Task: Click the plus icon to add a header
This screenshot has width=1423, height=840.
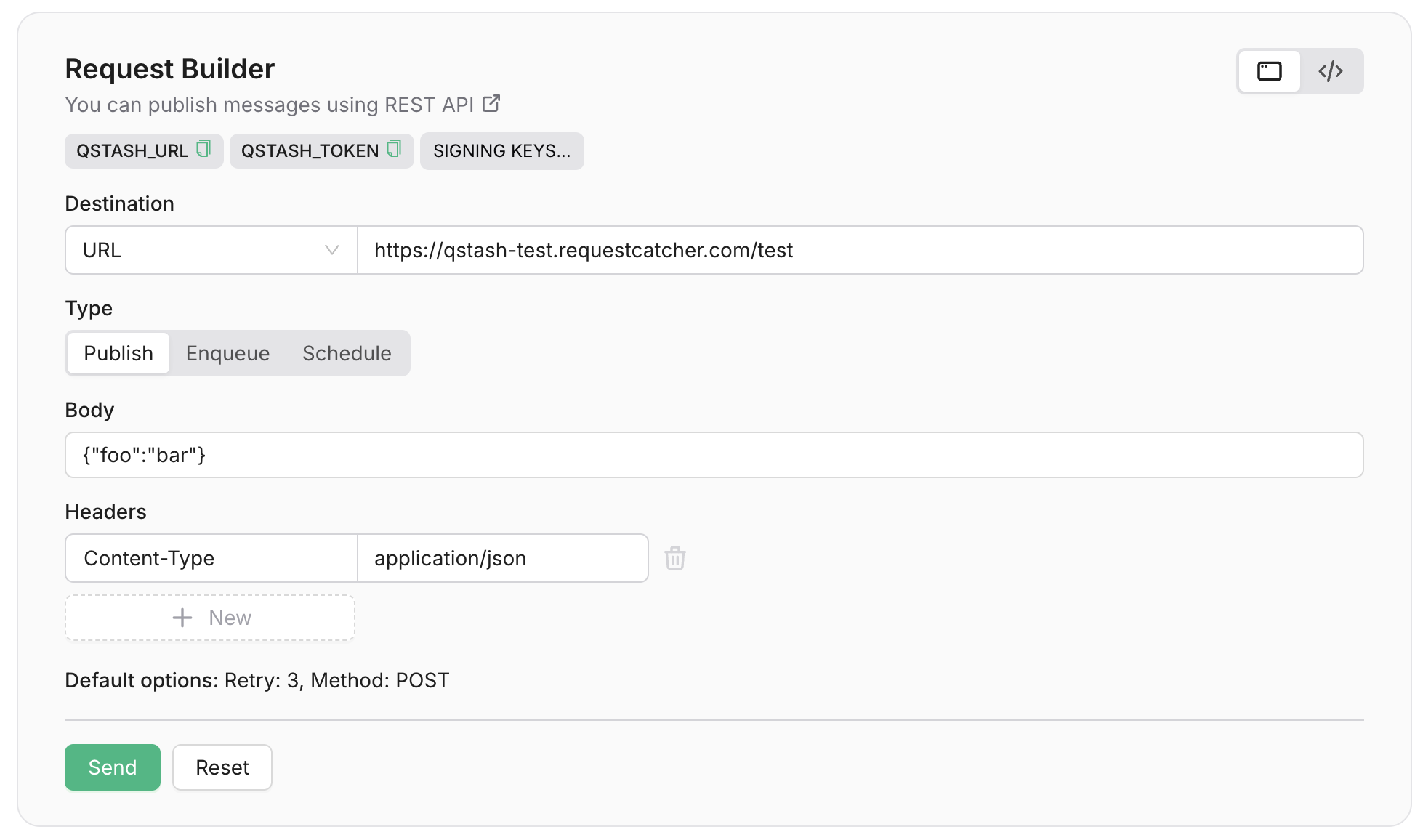Action: pyautogui.click(x=182, y=618)
